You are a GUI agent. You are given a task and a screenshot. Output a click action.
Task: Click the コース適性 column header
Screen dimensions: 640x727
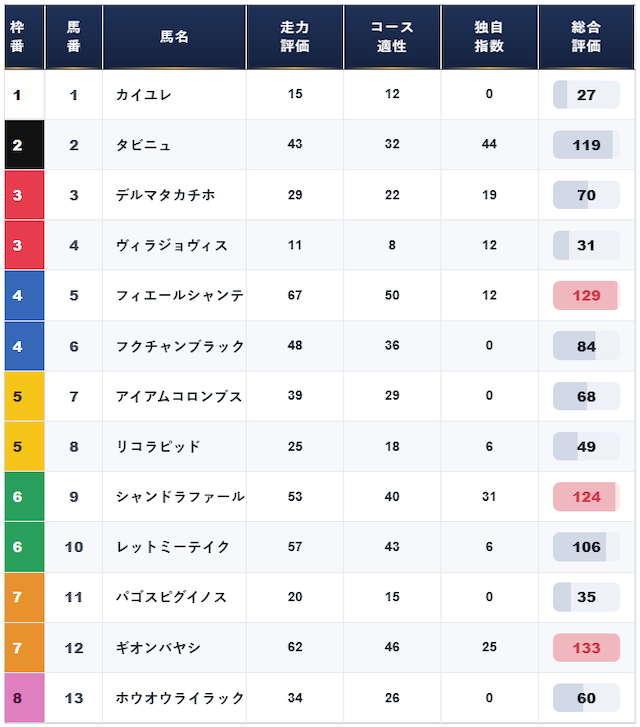[x=392, y=37]
